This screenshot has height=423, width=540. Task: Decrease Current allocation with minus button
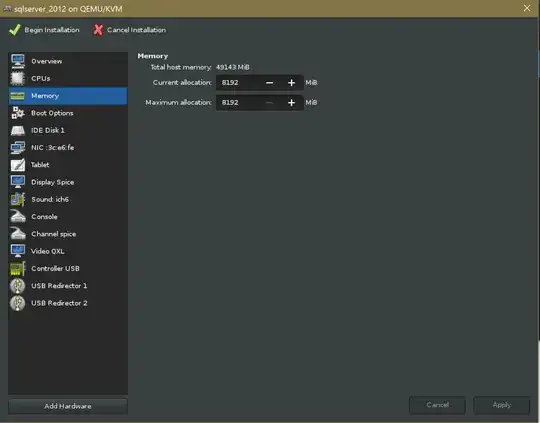(x=270, y=83)
